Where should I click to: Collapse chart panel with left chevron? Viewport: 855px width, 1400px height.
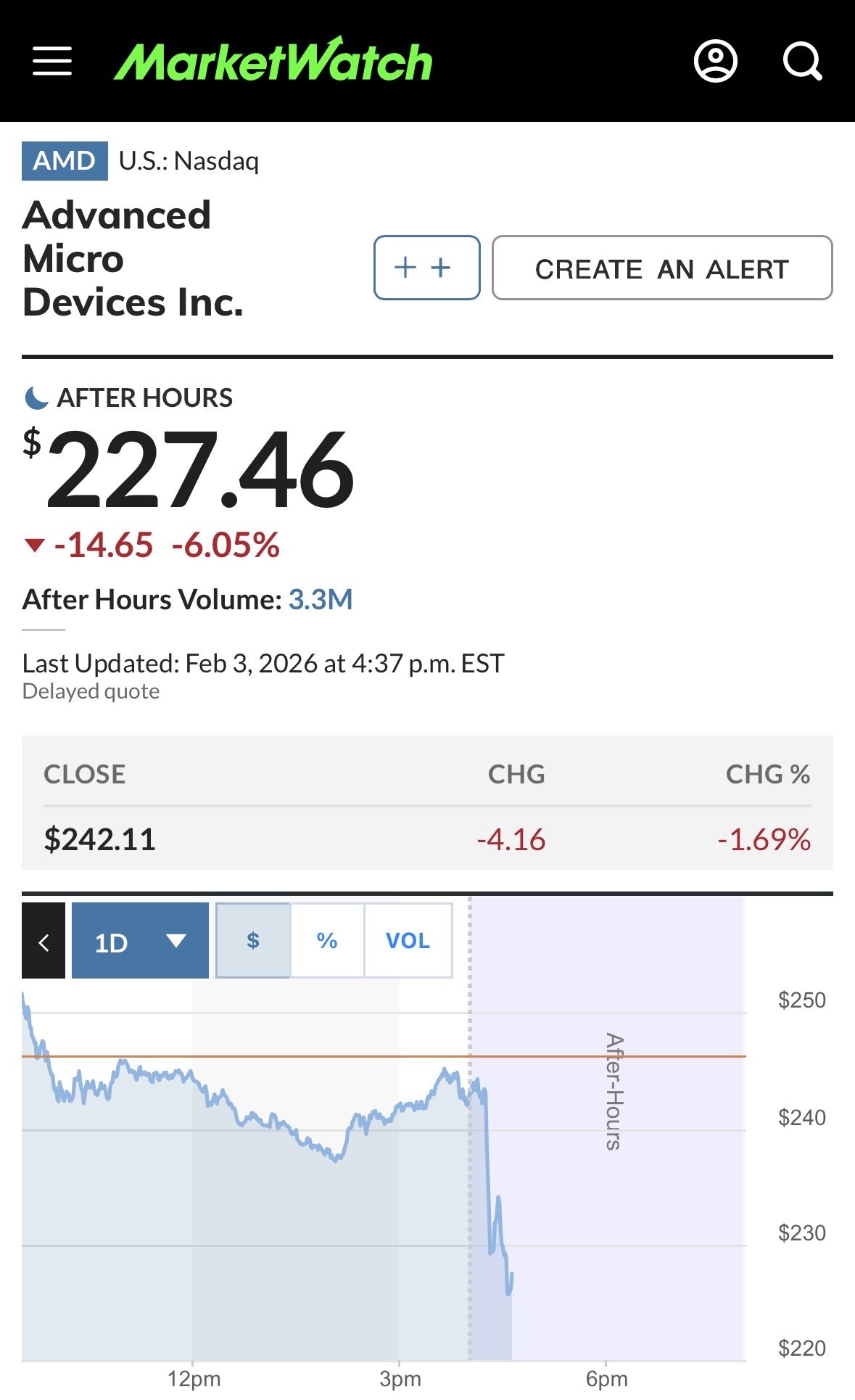pos(44,941)
